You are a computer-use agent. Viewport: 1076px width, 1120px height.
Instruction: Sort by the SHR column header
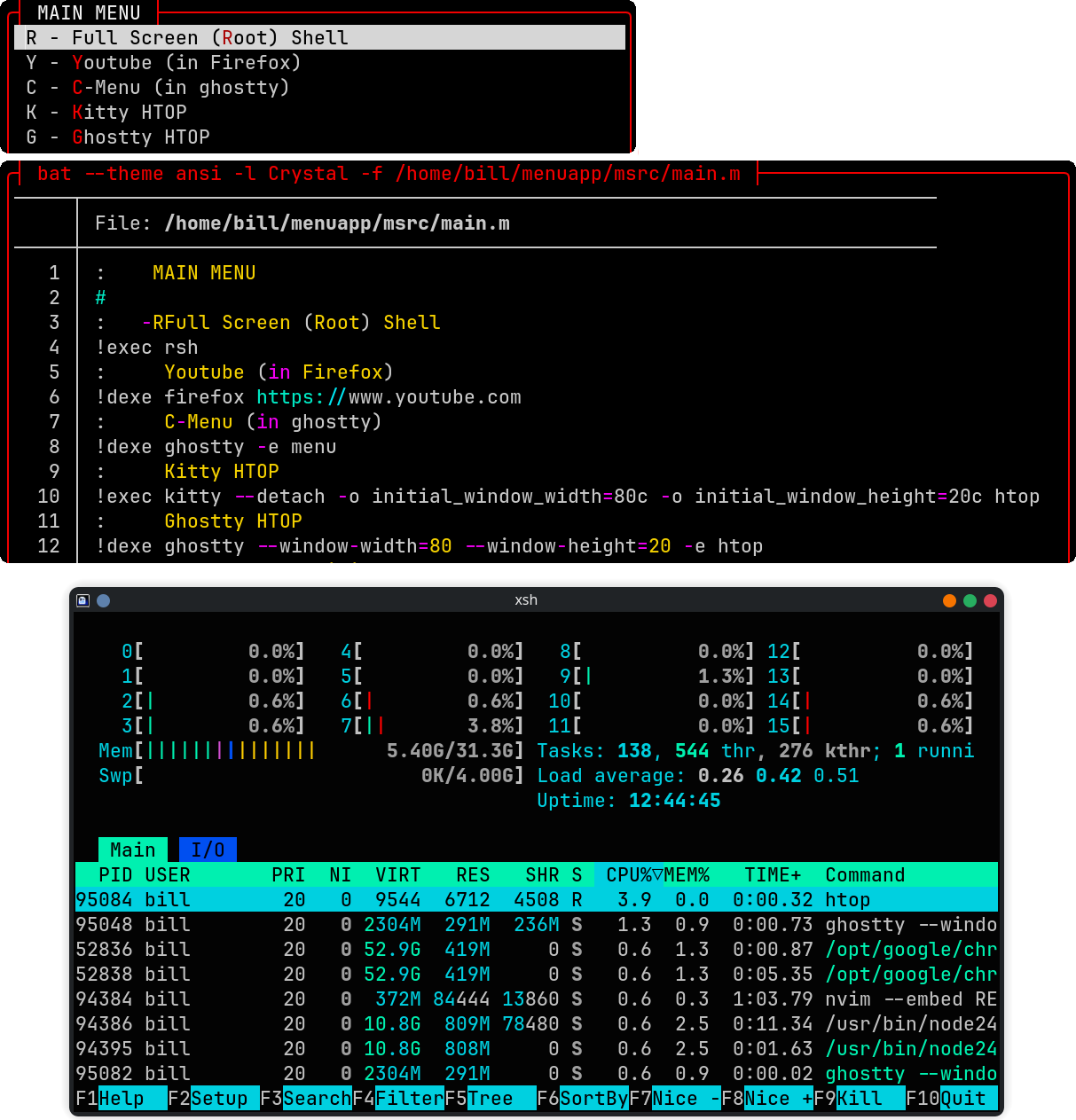[542, 874]
